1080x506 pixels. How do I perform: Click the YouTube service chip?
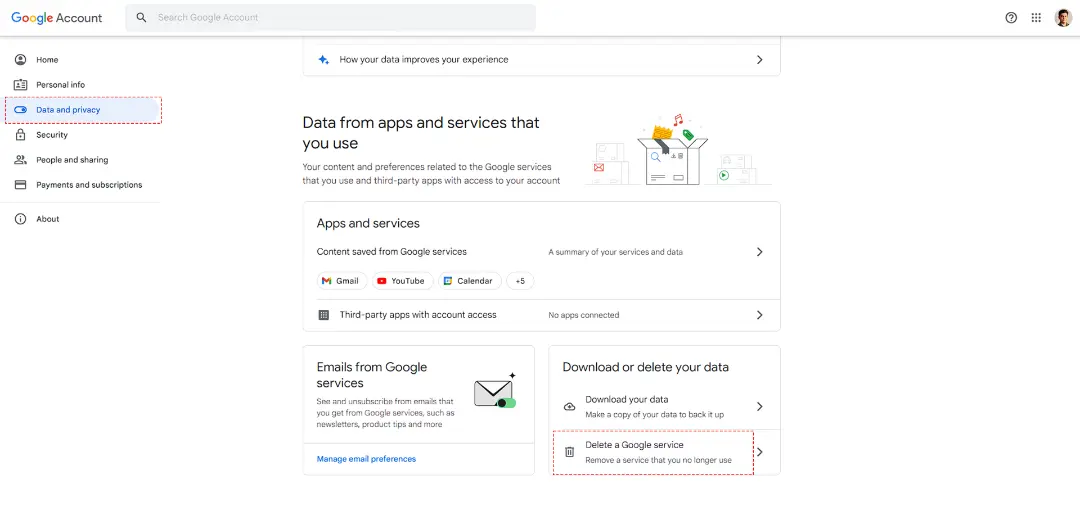pyautogui.click(x=402, y=281)
